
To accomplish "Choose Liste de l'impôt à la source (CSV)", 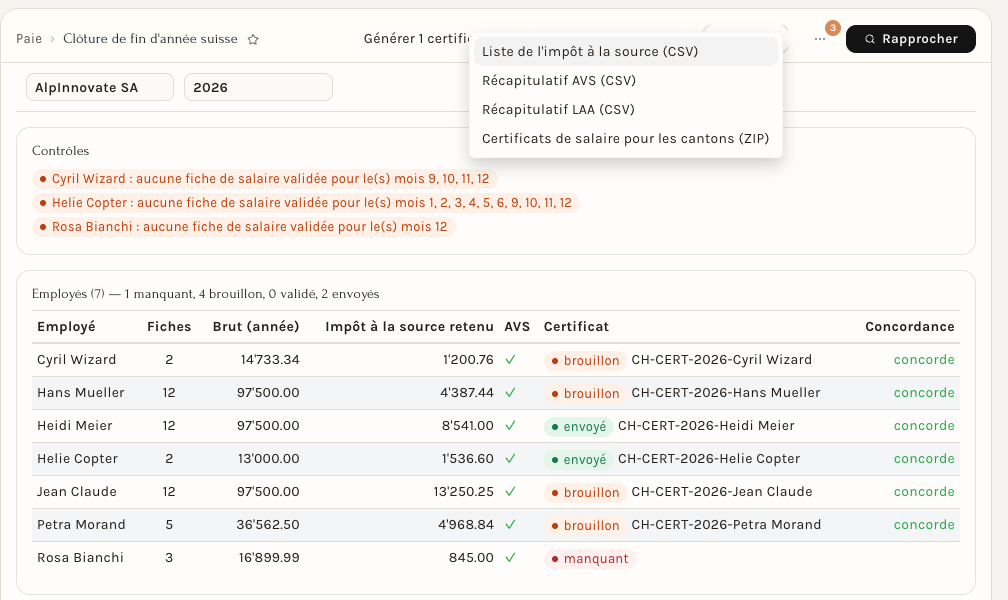I will tap(626, 51).
